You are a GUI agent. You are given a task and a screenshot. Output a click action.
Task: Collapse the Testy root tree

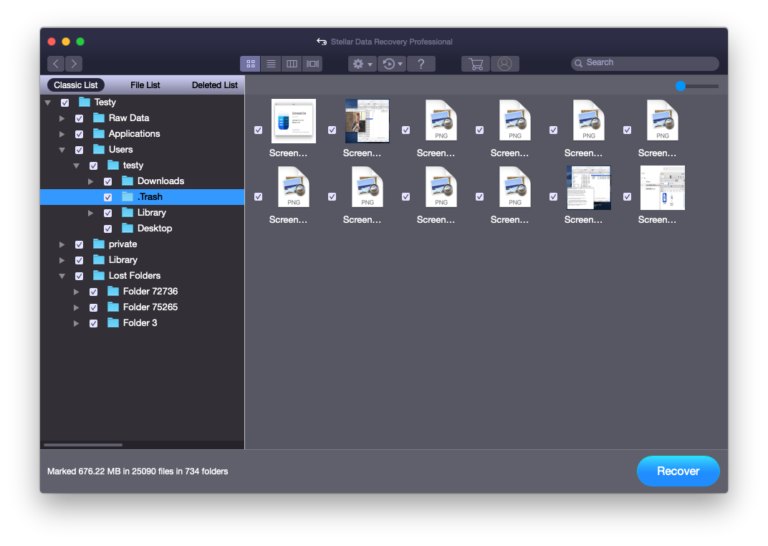click(x=48, y=103)
